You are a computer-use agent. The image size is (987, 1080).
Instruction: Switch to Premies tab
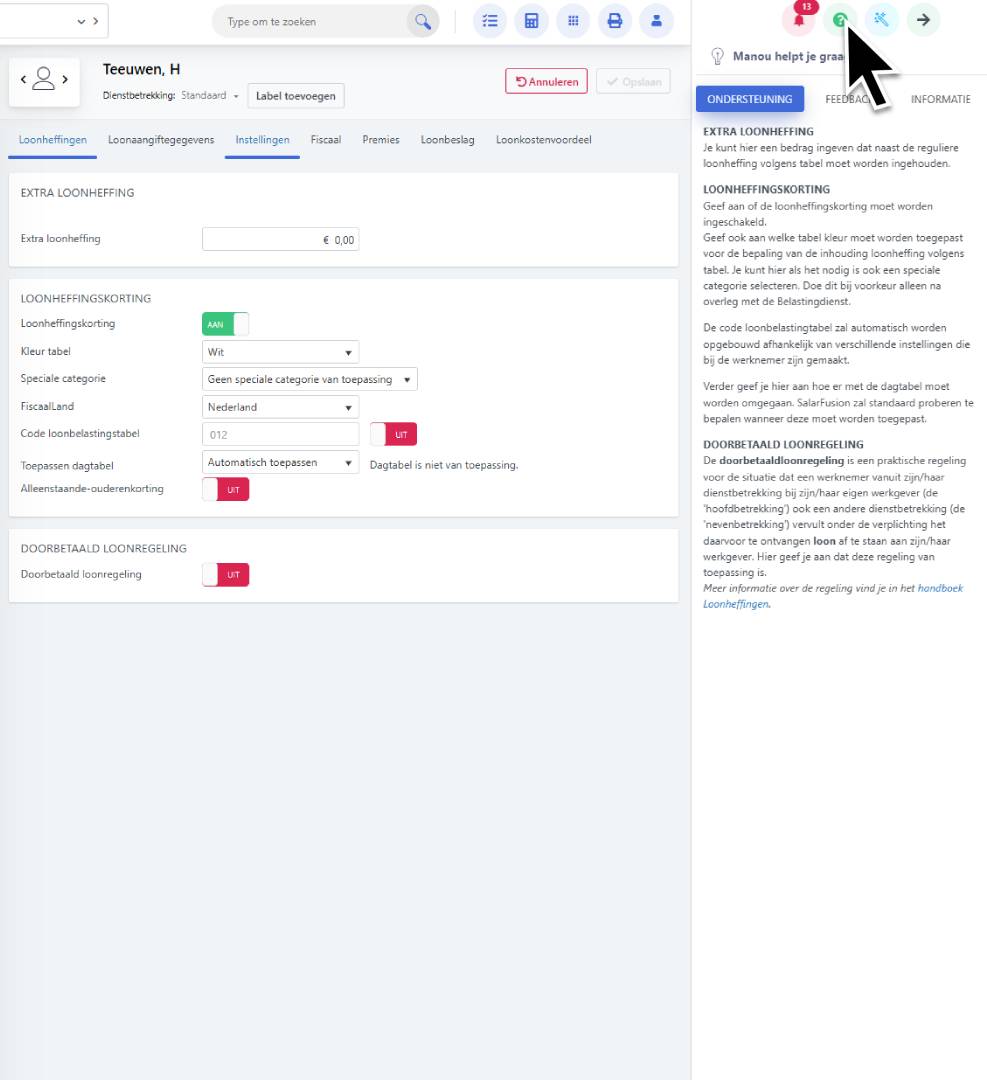click(x=381, y=140)
